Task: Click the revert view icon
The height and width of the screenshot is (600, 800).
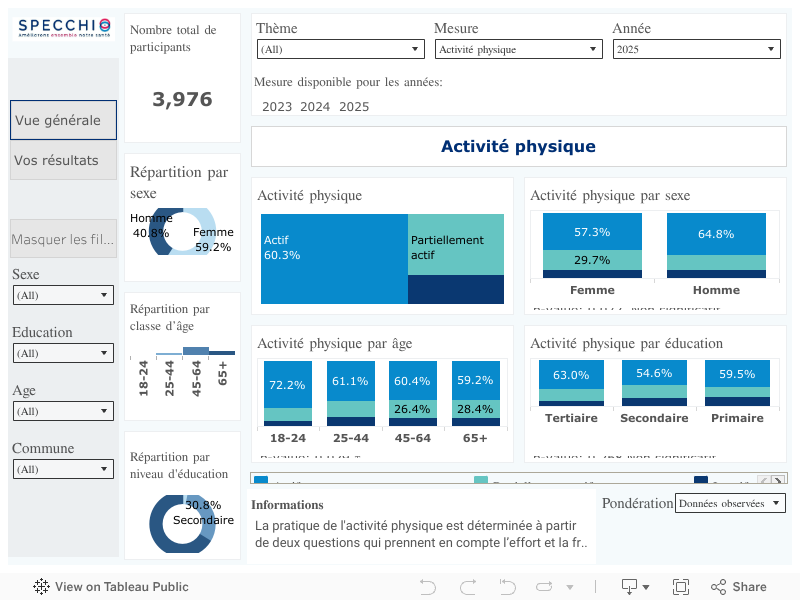Action: point(508,587)
